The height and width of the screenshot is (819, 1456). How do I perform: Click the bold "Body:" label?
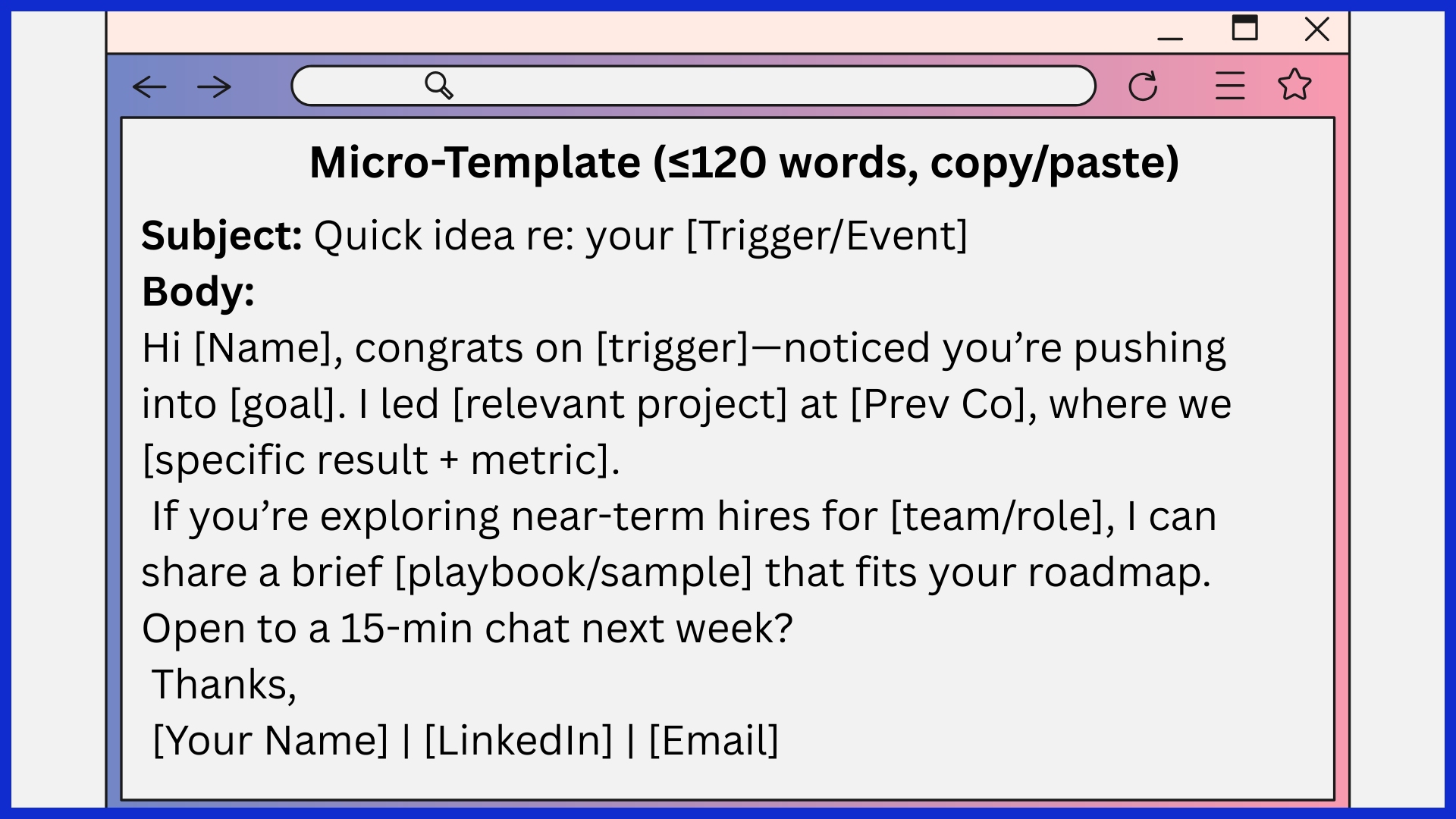[198, 292]
